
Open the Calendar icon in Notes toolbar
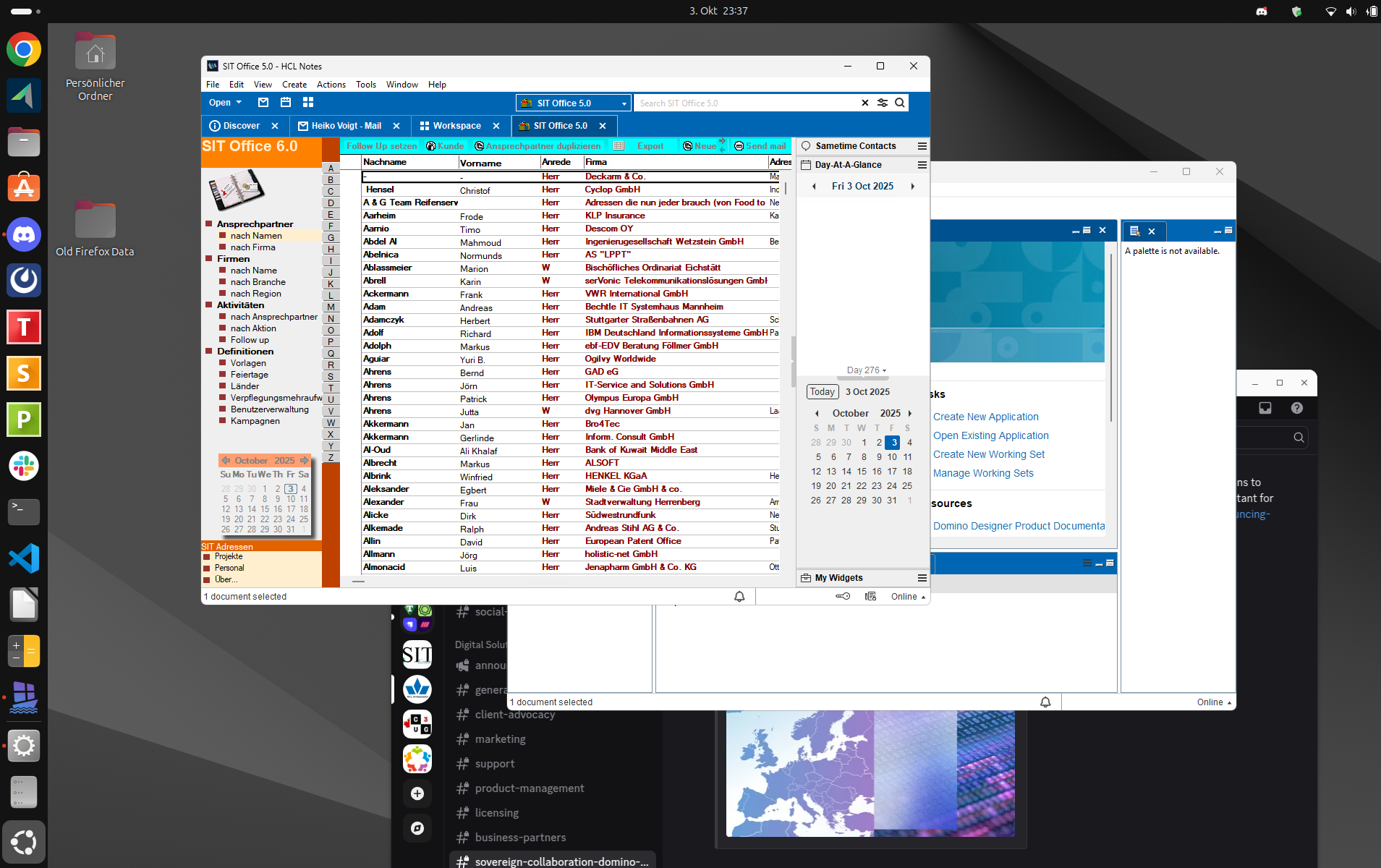click(286, 103)
